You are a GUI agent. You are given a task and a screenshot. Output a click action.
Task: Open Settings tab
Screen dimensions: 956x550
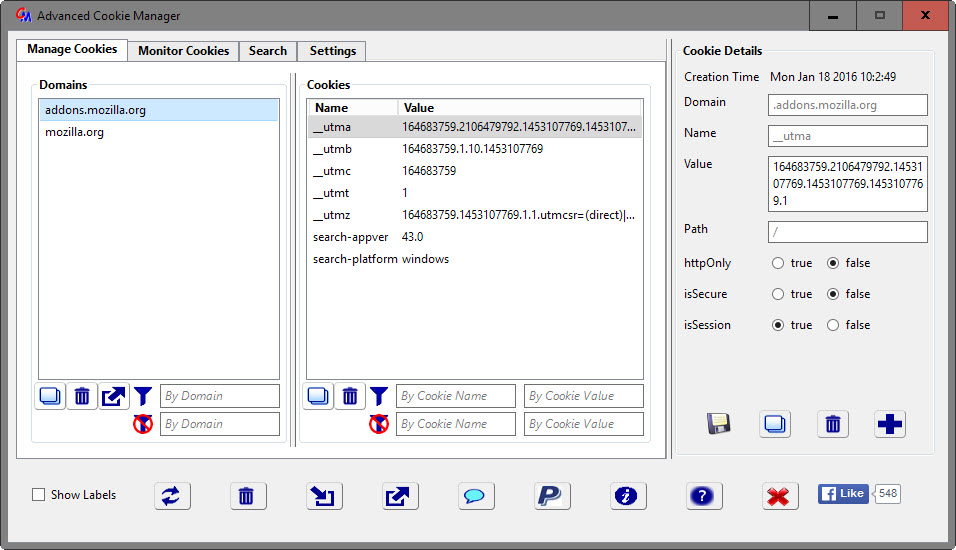click(x=332, y=51)
